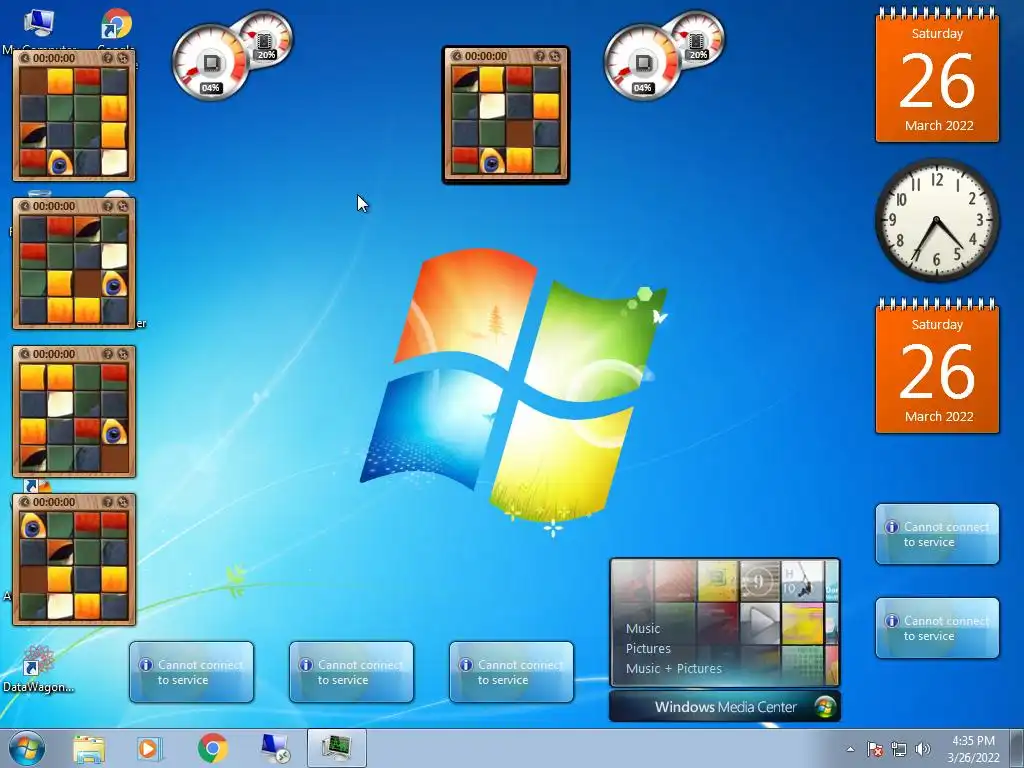Click film countdown 9 thumbnail in Media Center
Image resolution: width=1024 pixels, height=768 pixels.
(760, 581)
